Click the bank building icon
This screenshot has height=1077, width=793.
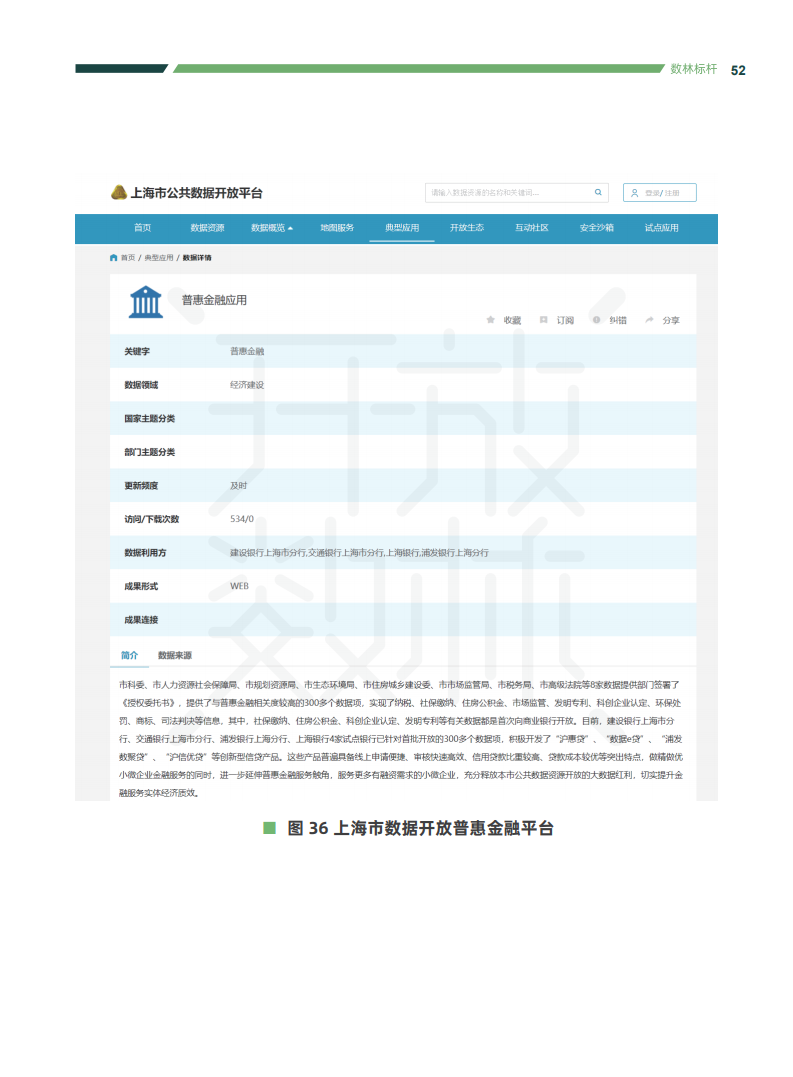(146, 301)
